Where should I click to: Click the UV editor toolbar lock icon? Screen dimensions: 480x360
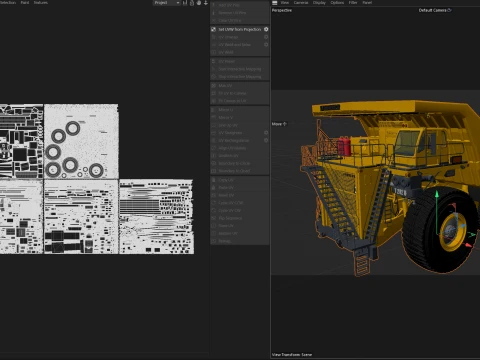[x=192, y=3]
